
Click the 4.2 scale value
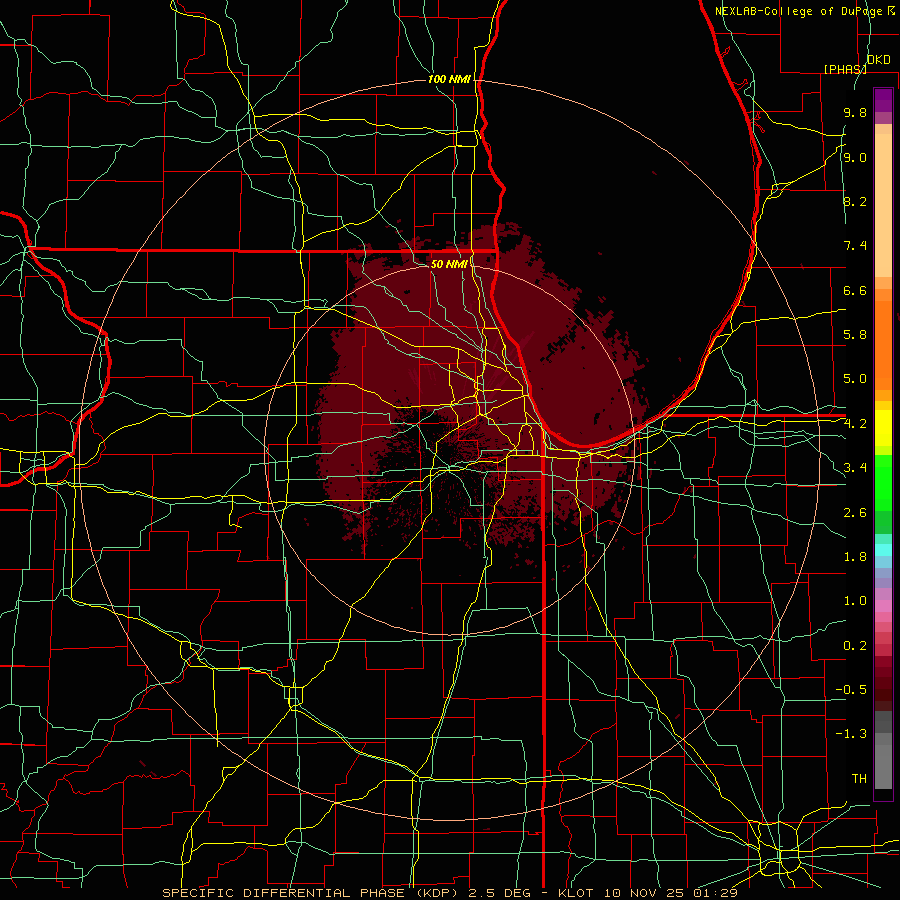(x=855, y=424)
